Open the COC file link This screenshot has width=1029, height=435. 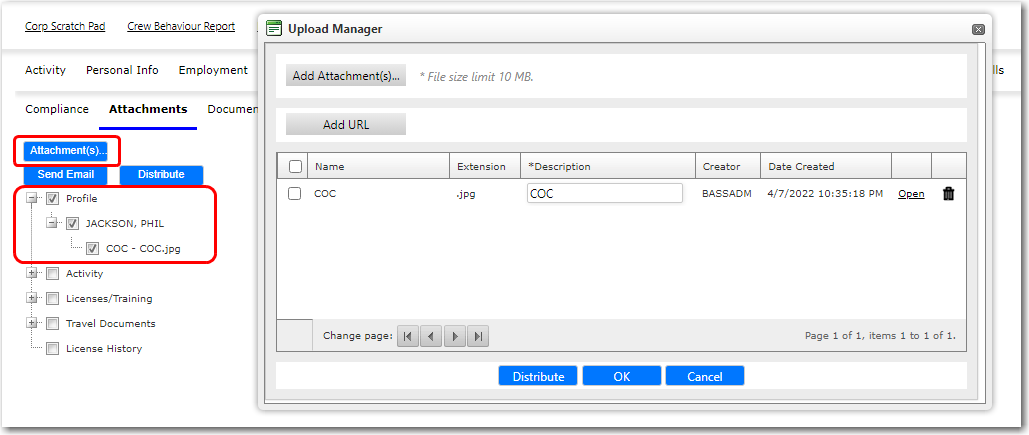coord(910,194)
